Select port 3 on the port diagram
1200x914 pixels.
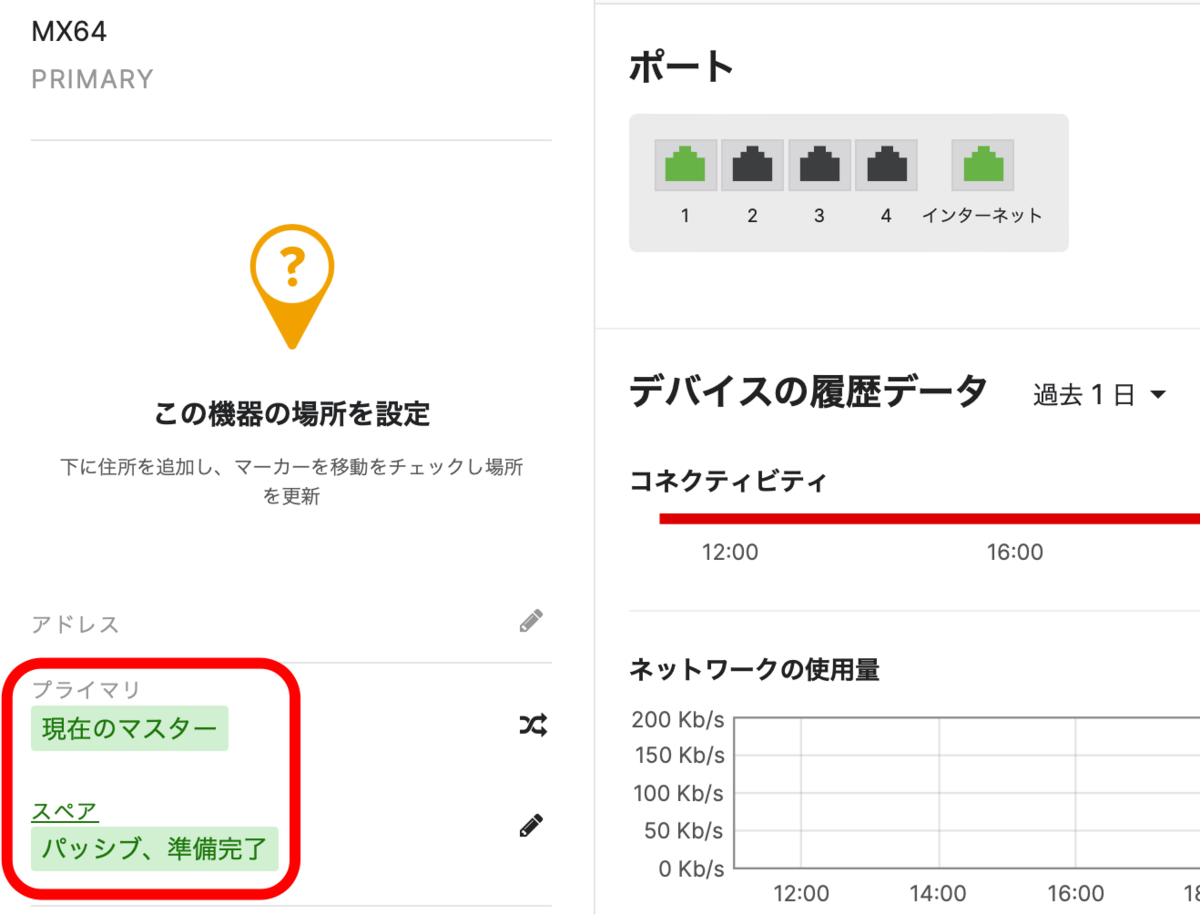[819, 164]
